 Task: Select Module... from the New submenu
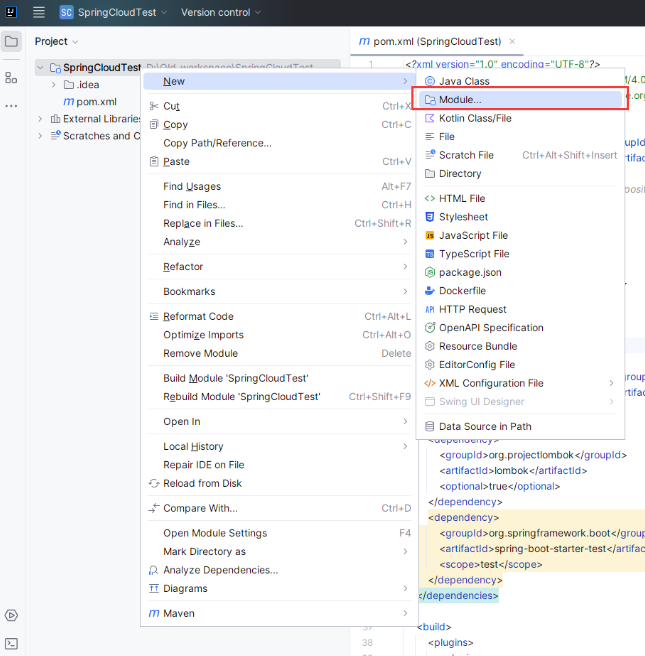tap(460, 100)
